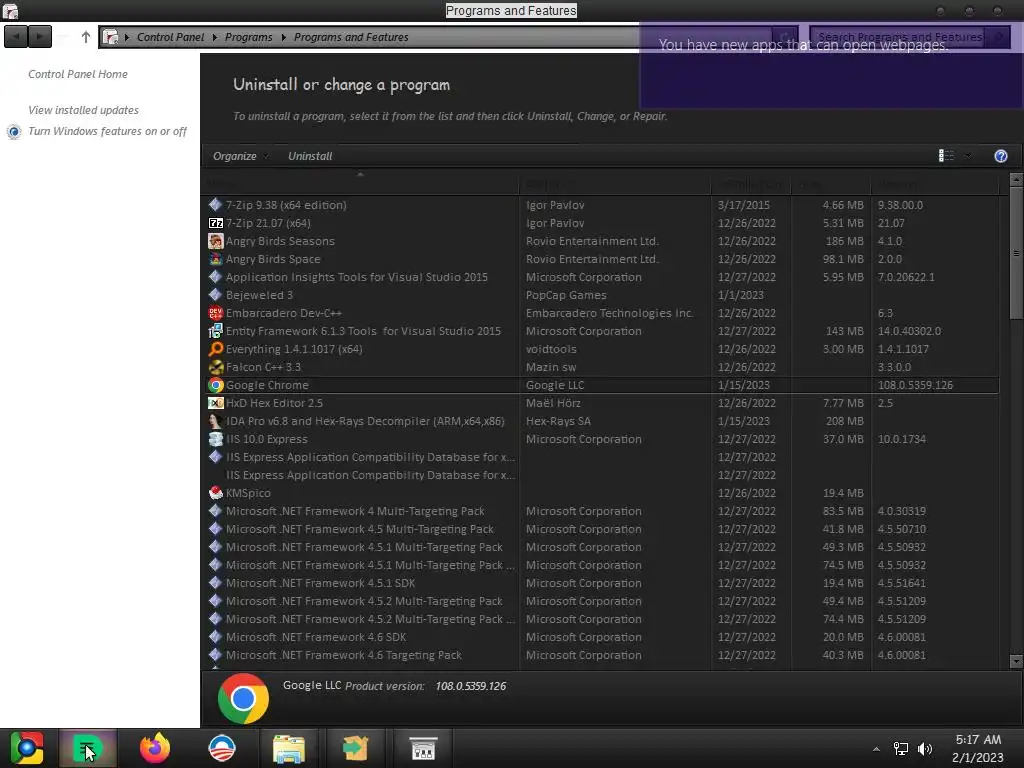Click the IIS Express Compatibility Database first row icon
The height and width of the screenshot is (768, 1024).
coord(216,457)
